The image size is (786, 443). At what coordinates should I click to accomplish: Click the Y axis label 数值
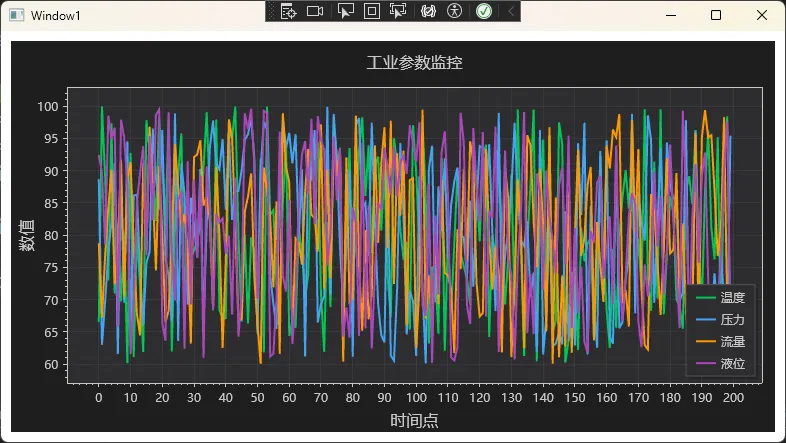click(27, 235)
